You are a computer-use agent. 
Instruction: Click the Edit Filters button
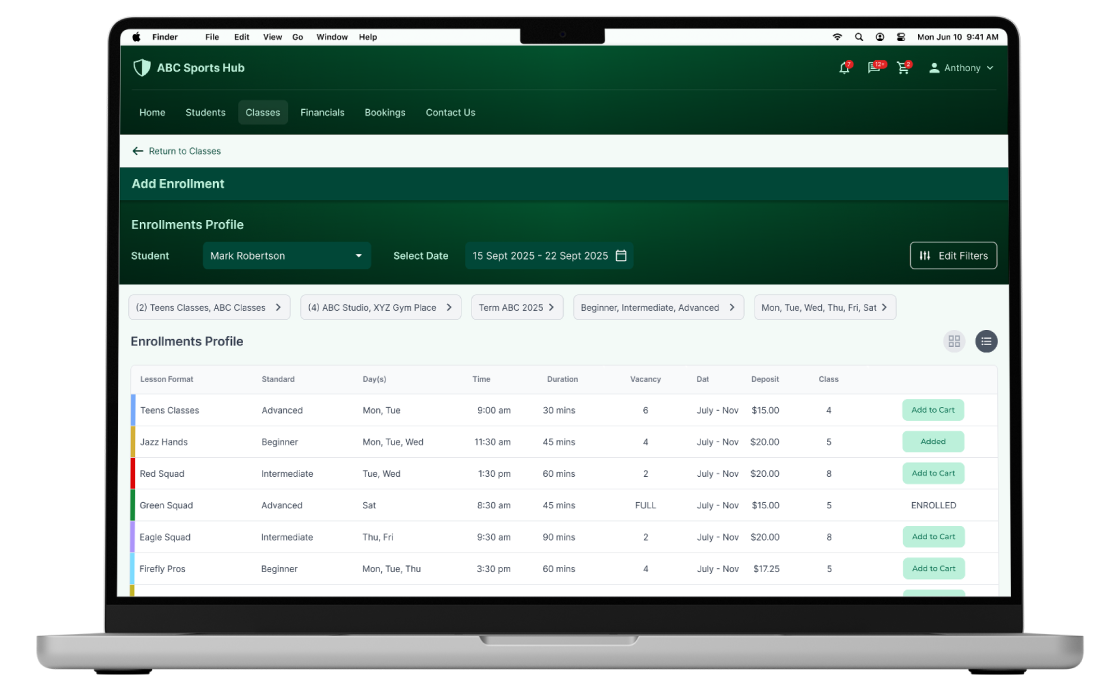(953, 256)
